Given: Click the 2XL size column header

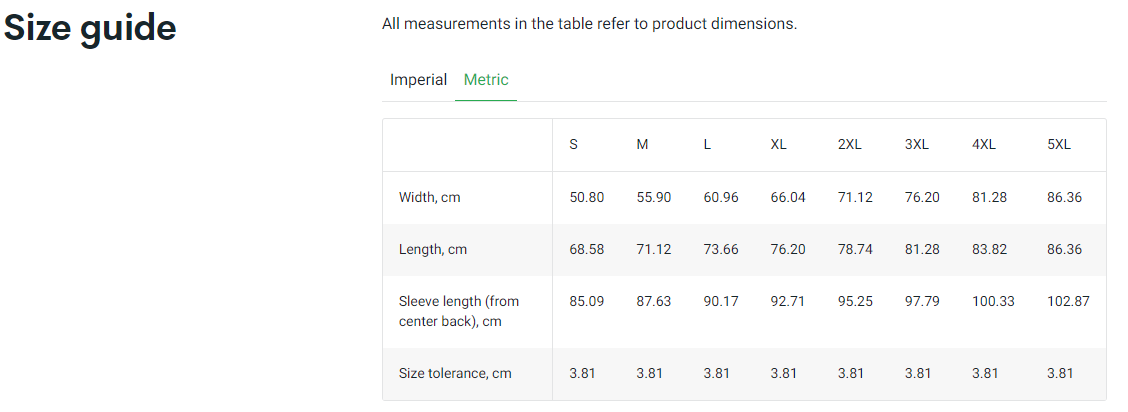Looking at the screenshot, I should coord(849,144).
